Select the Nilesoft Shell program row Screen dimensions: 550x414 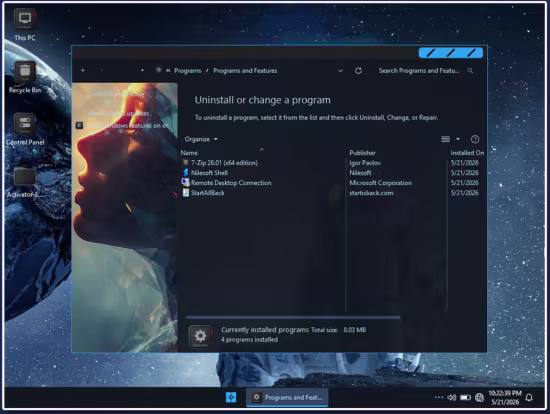click(x=209, y=173)
